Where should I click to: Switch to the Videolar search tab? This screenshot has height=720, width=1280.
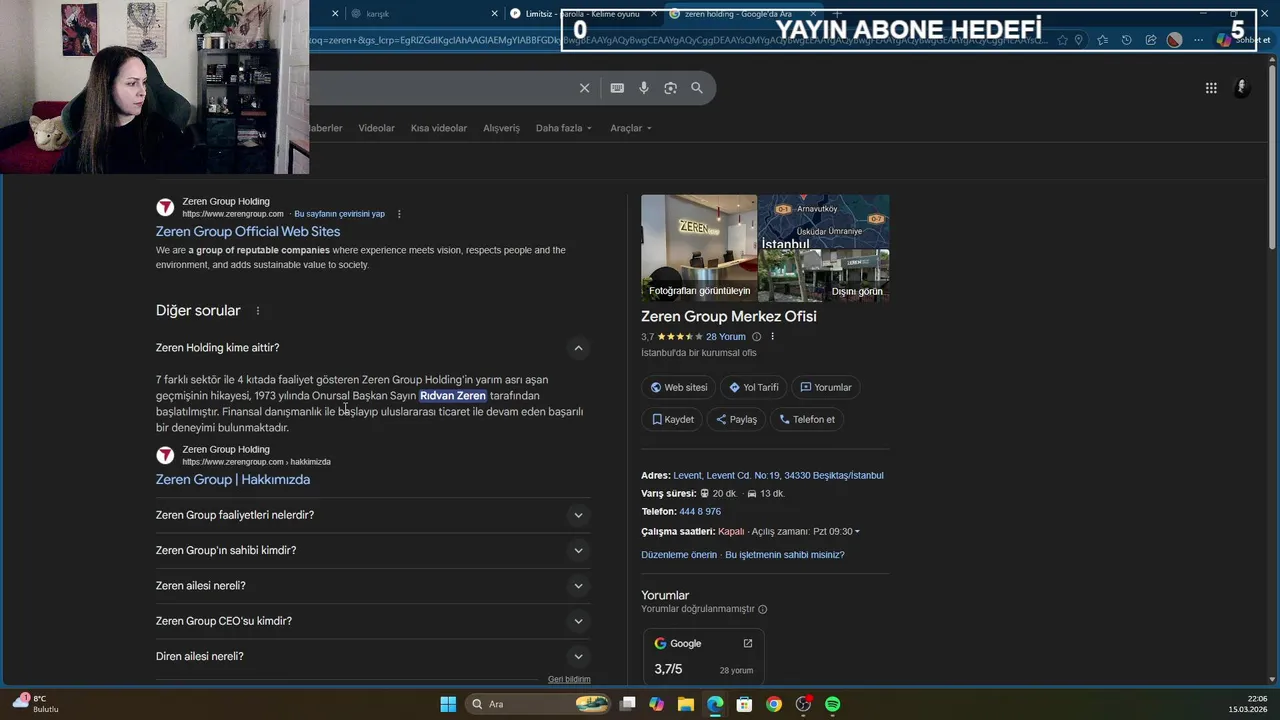376,128
